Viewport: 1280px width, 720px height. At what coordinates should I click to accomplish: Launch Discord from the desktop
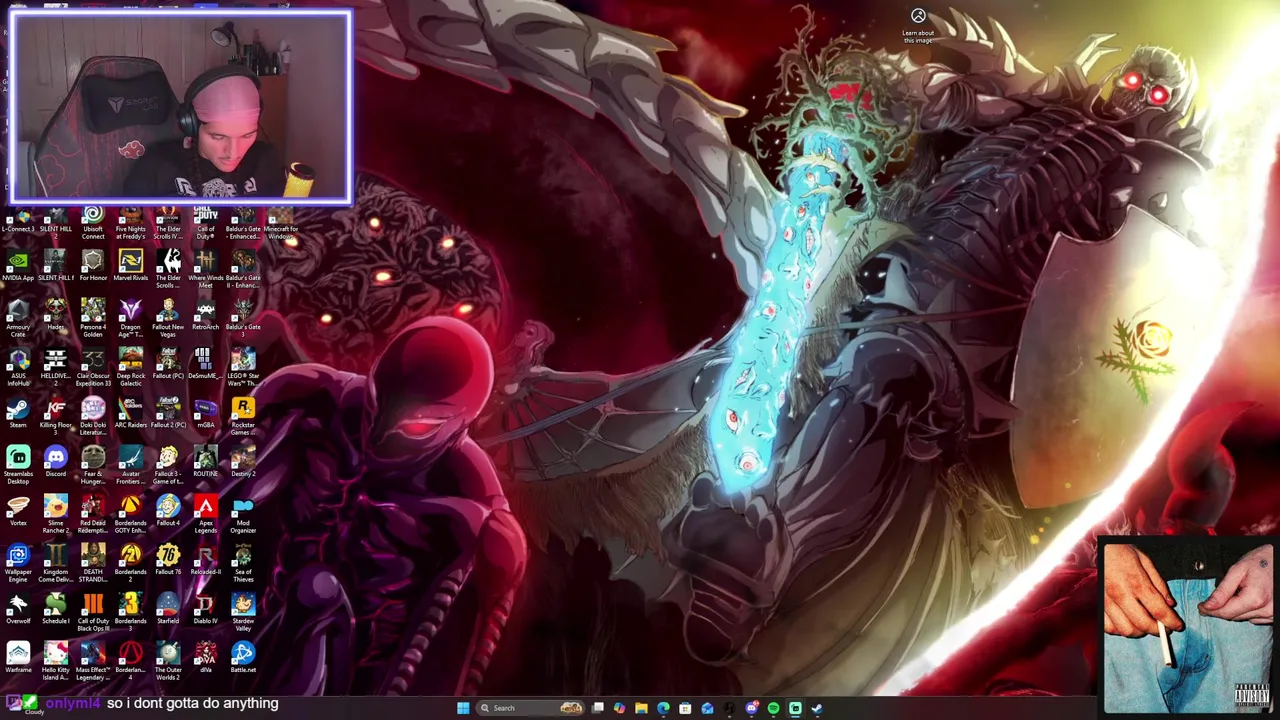coord(55,463)
